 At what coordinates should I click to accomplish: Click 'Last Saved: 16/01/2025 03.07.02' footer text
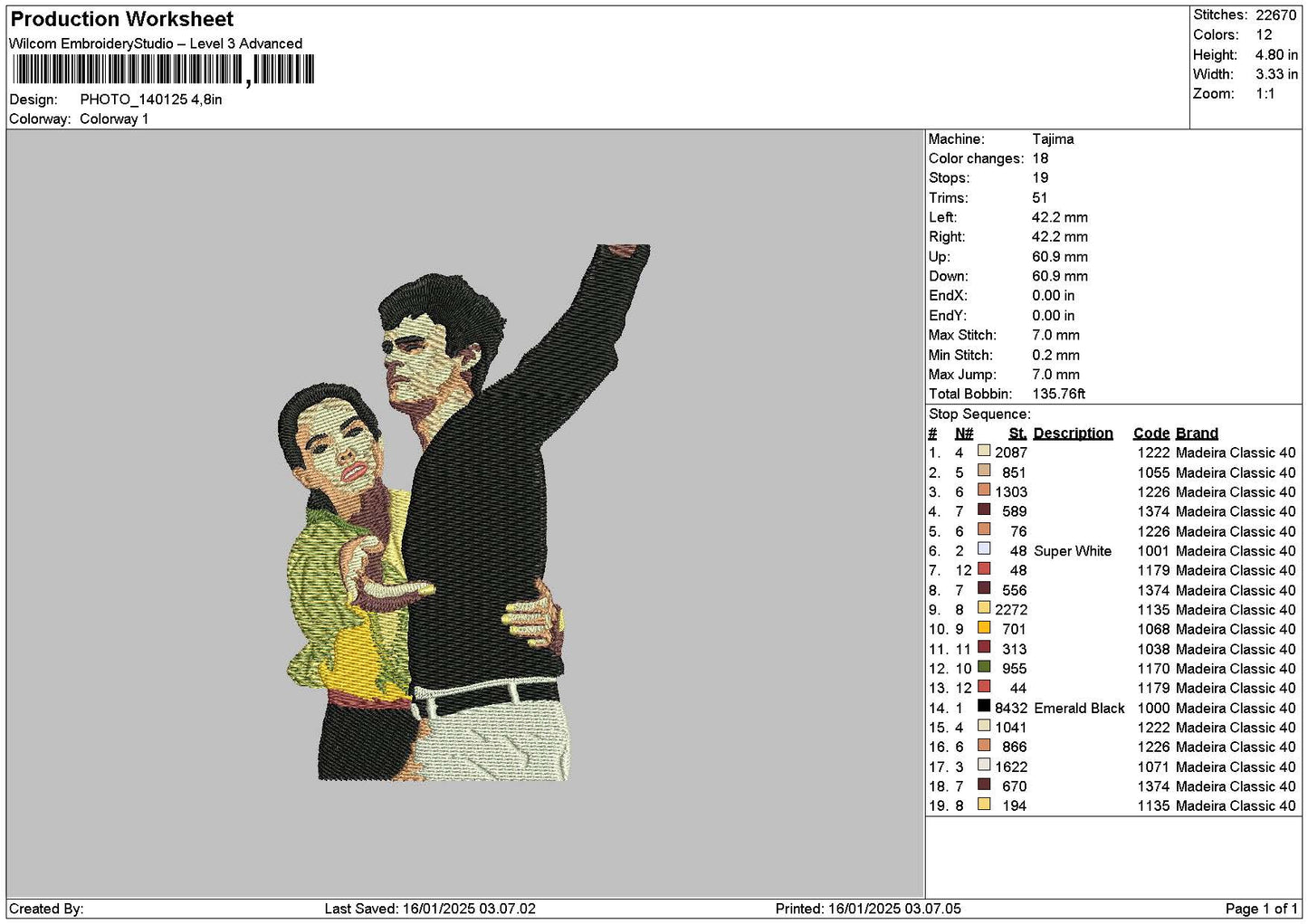430,909
